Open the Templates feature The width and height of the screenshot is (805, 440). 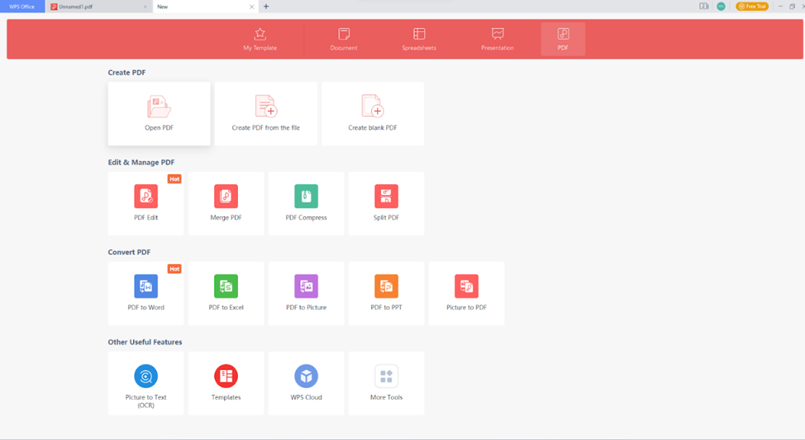point(226,383)
